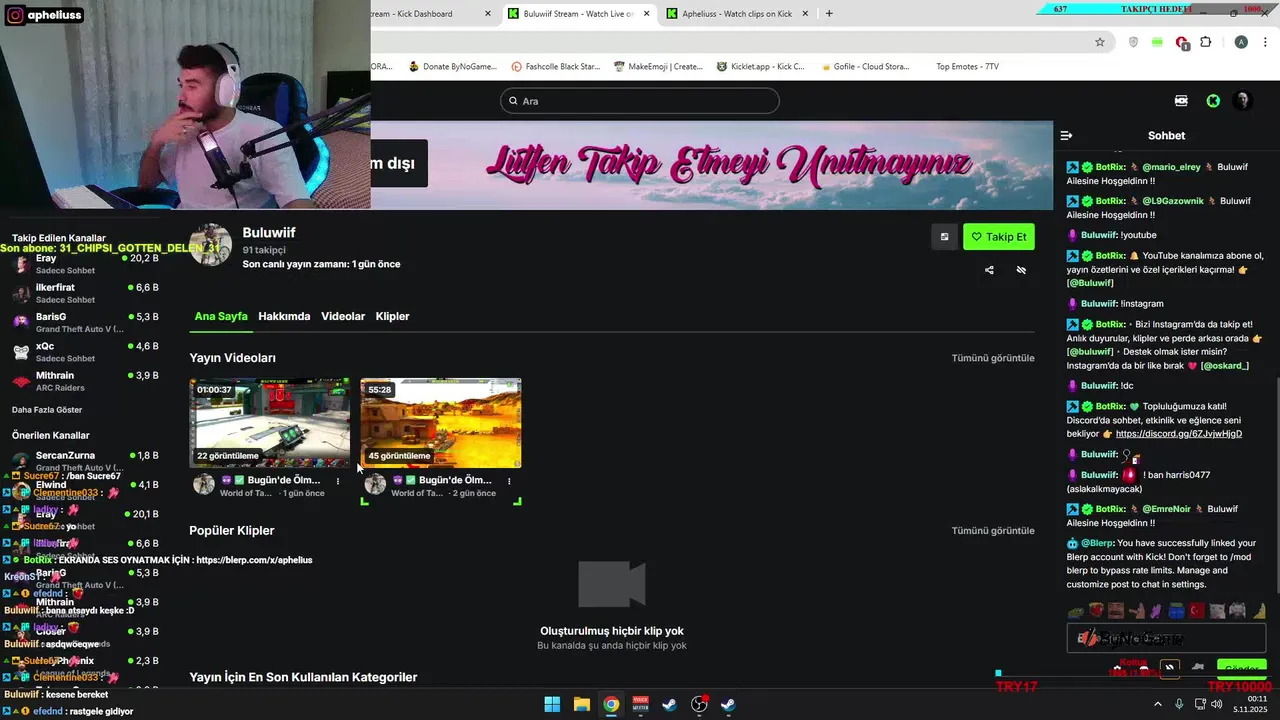Close the Kick Dashboard tab
Screen dimensions: 1280x720
coord(488,14)
